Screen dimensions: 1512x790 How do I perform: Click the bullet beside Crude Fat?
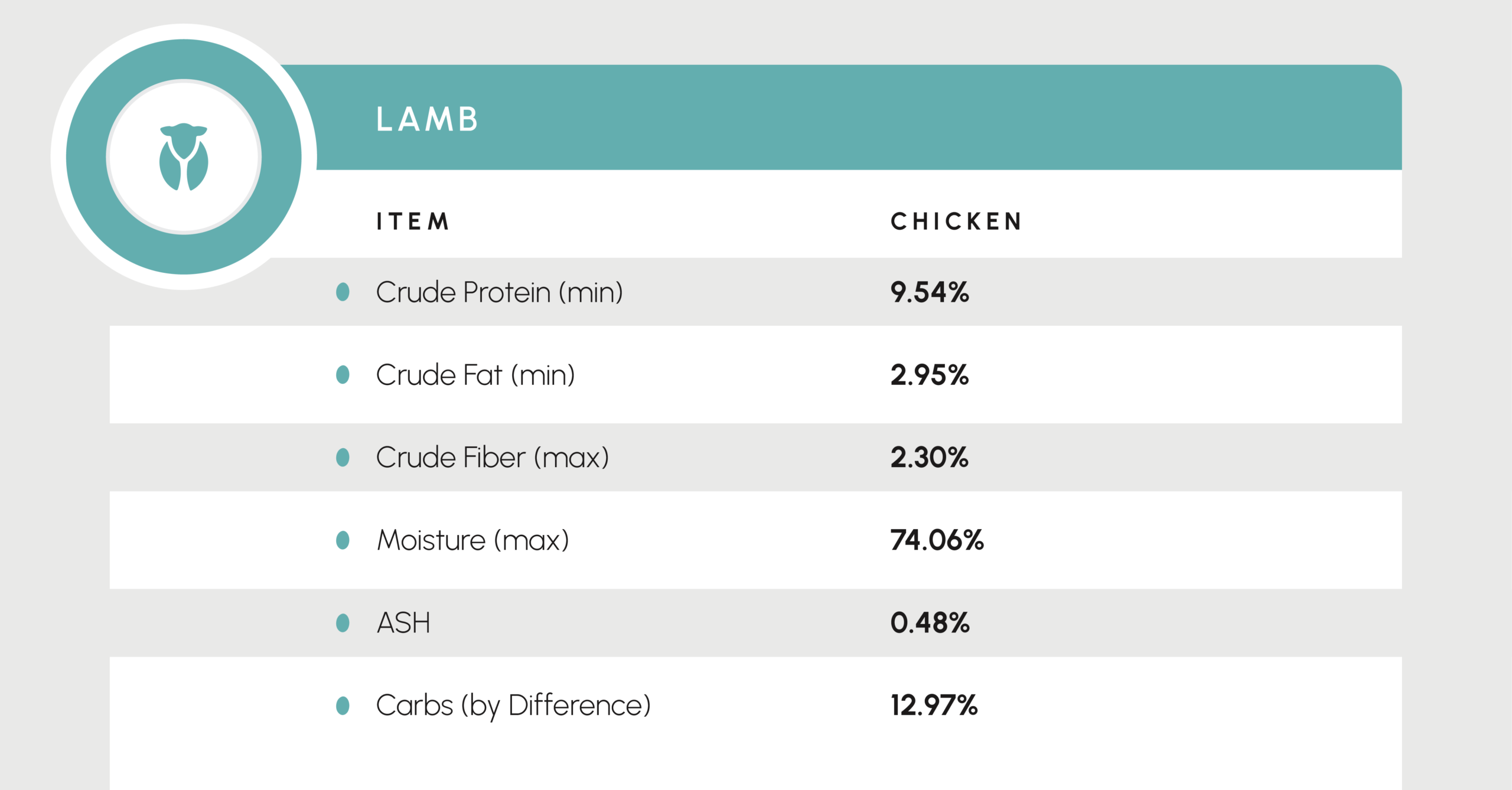click(343, 374)
